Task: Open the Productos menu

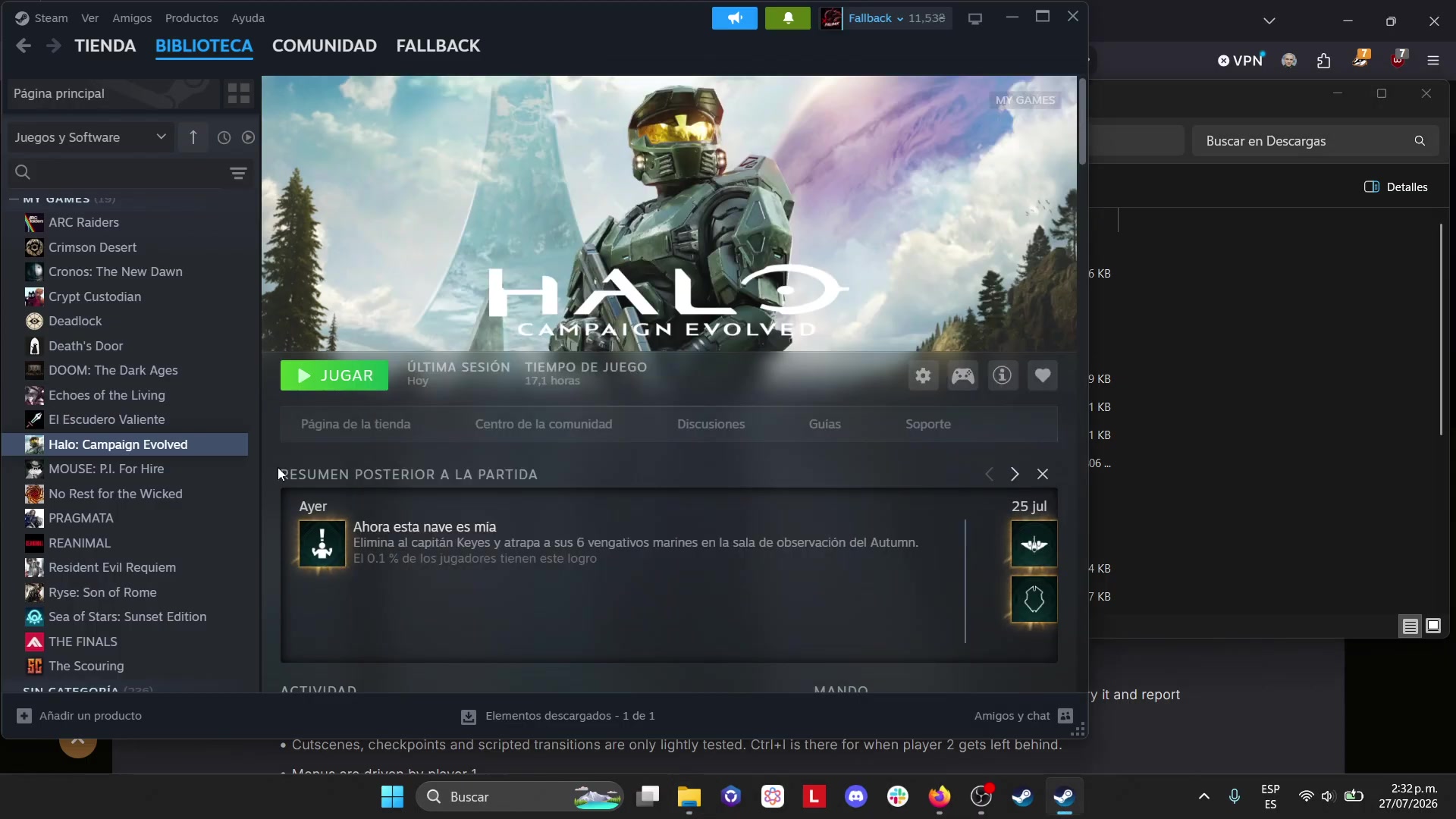Action: [191, 18]
